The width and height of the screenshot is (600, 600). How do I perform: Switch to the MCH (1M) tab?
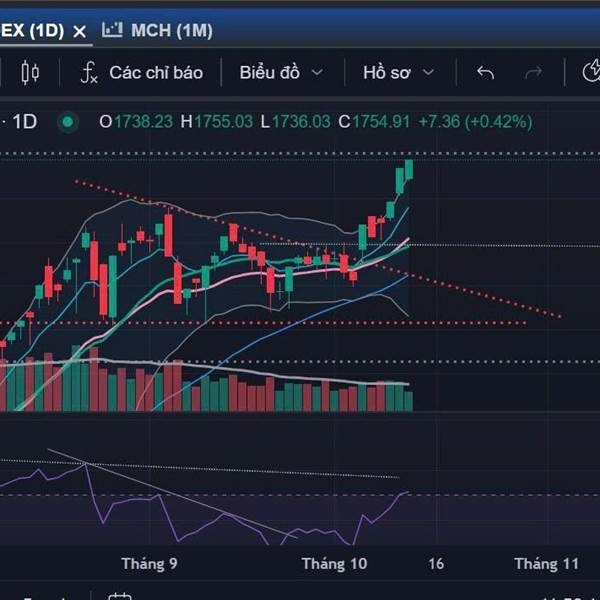tap(157, 31)
